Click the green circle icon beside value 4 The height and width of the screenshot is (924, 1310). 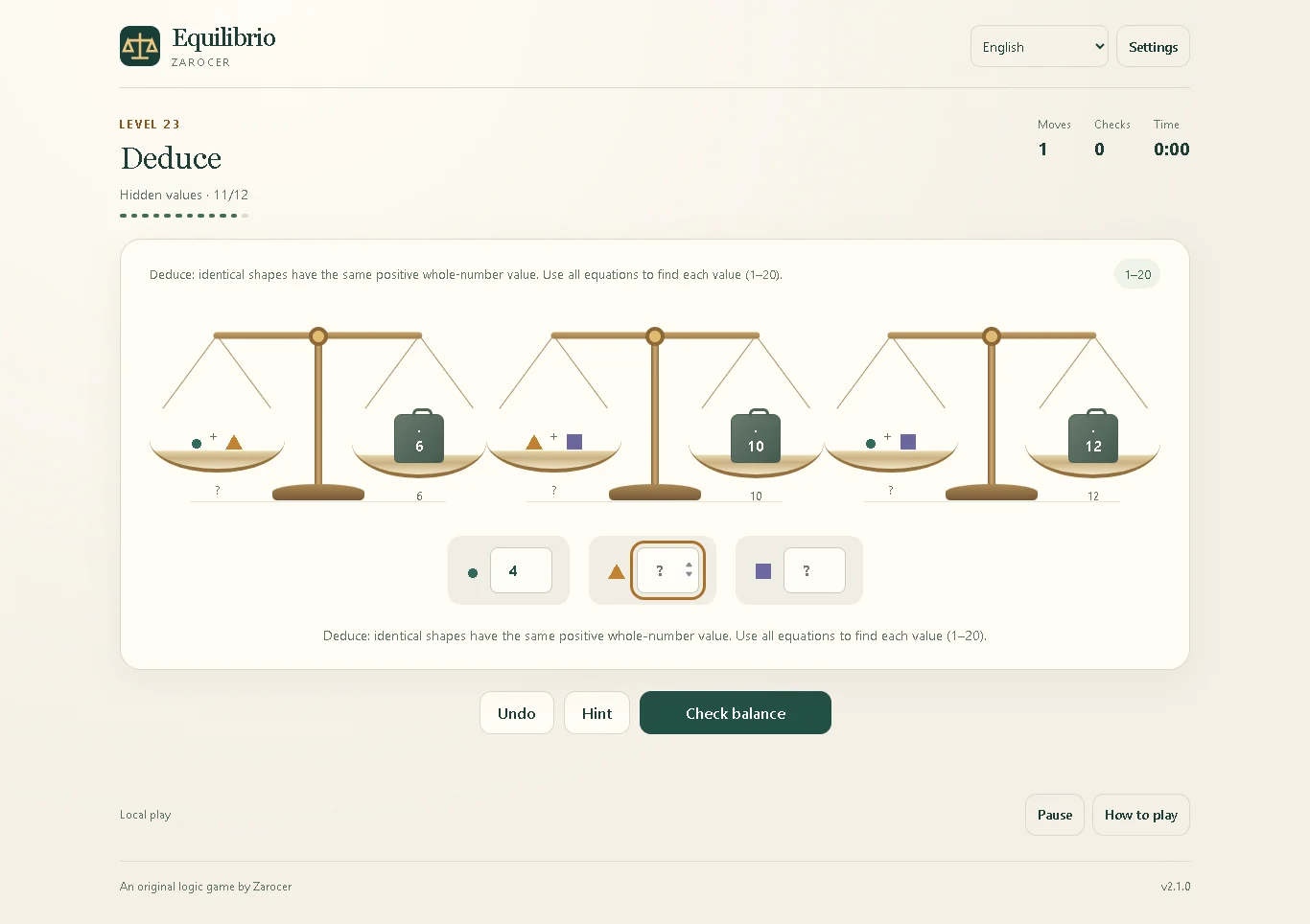[473, 573]
